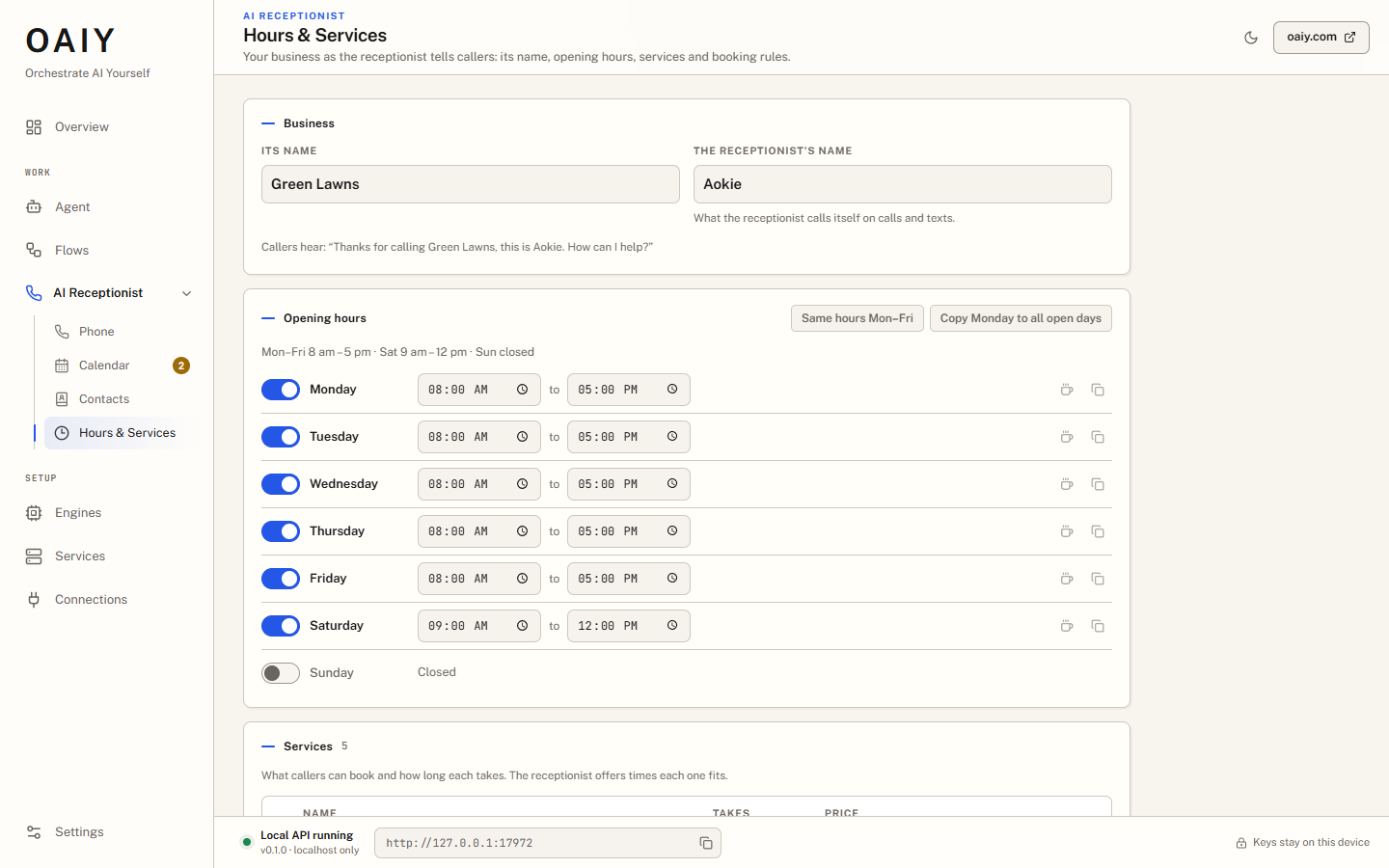
Task: Copy Tuesday's hours with the copy icon
Action: tap(1098, 437)
